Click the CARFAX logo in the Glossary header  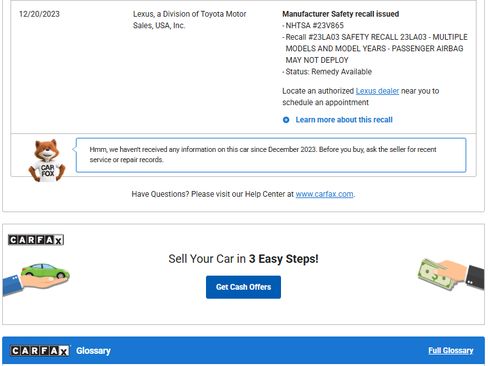click(40, 351)
